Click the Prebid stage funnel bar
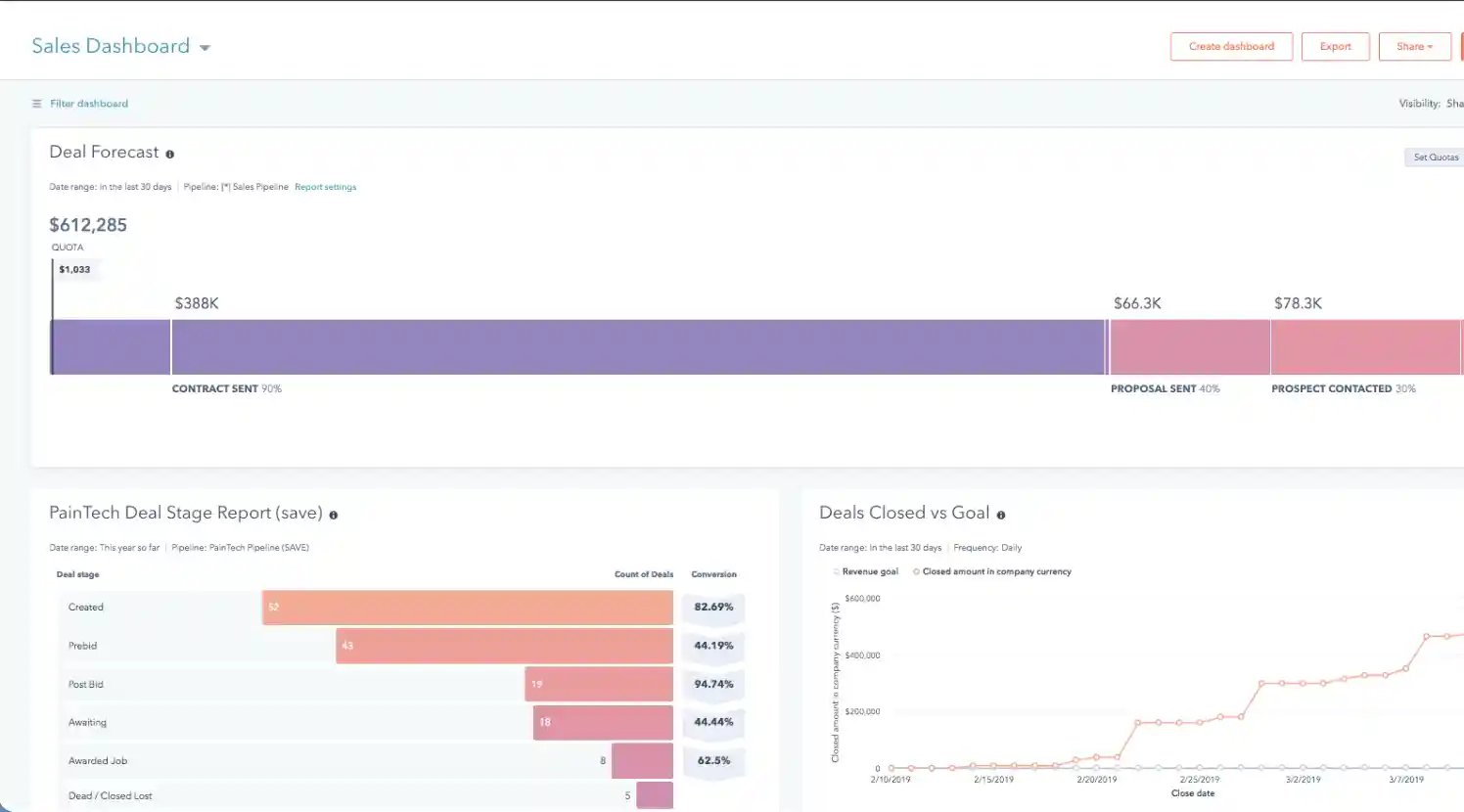The image size is (1464, 812). coord(504,646)
